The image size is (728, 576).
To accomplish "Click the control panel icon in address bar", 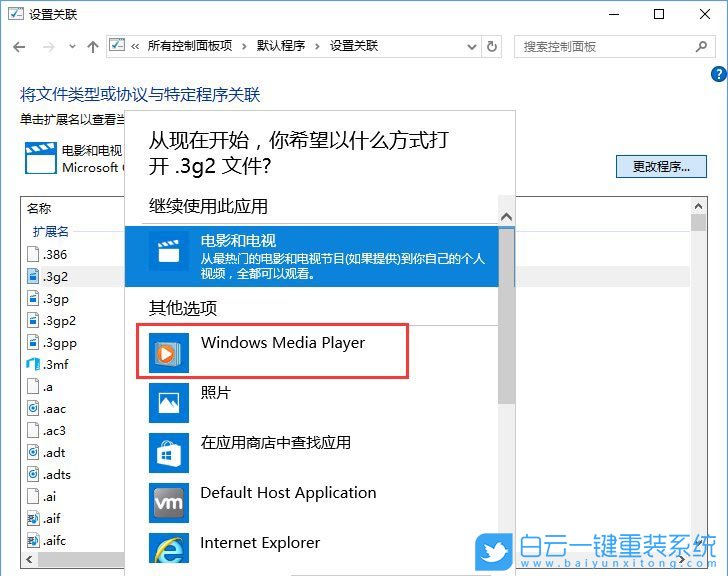I will click(117, 45).
